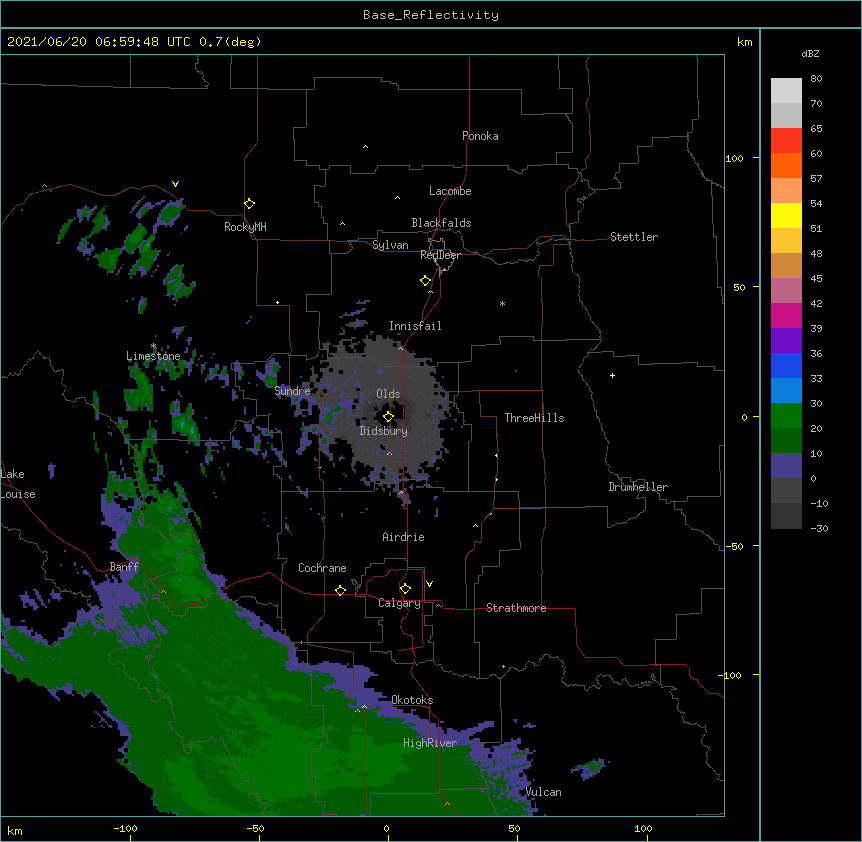This screenshot has width=862, height=842.
Task: Click the yellow 54 dBZ legend swatch
Action: [786, 215]
